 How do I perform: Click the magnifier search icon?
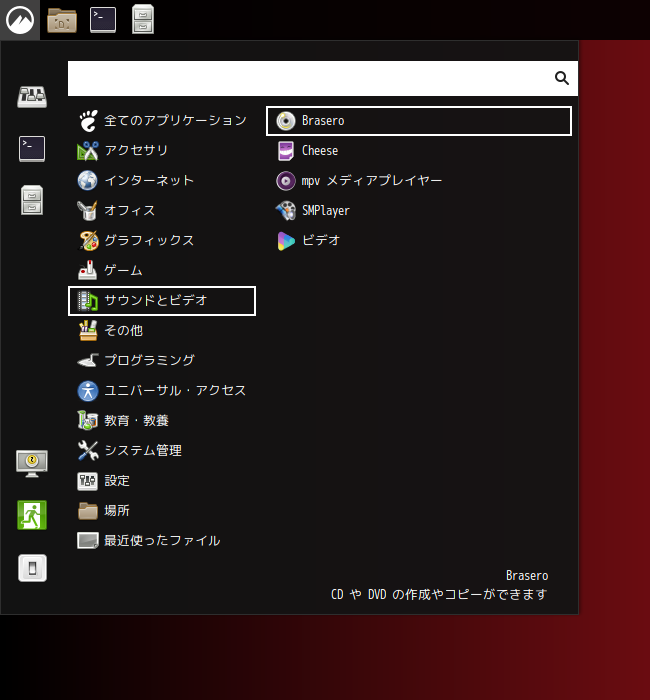click(562, 78)
